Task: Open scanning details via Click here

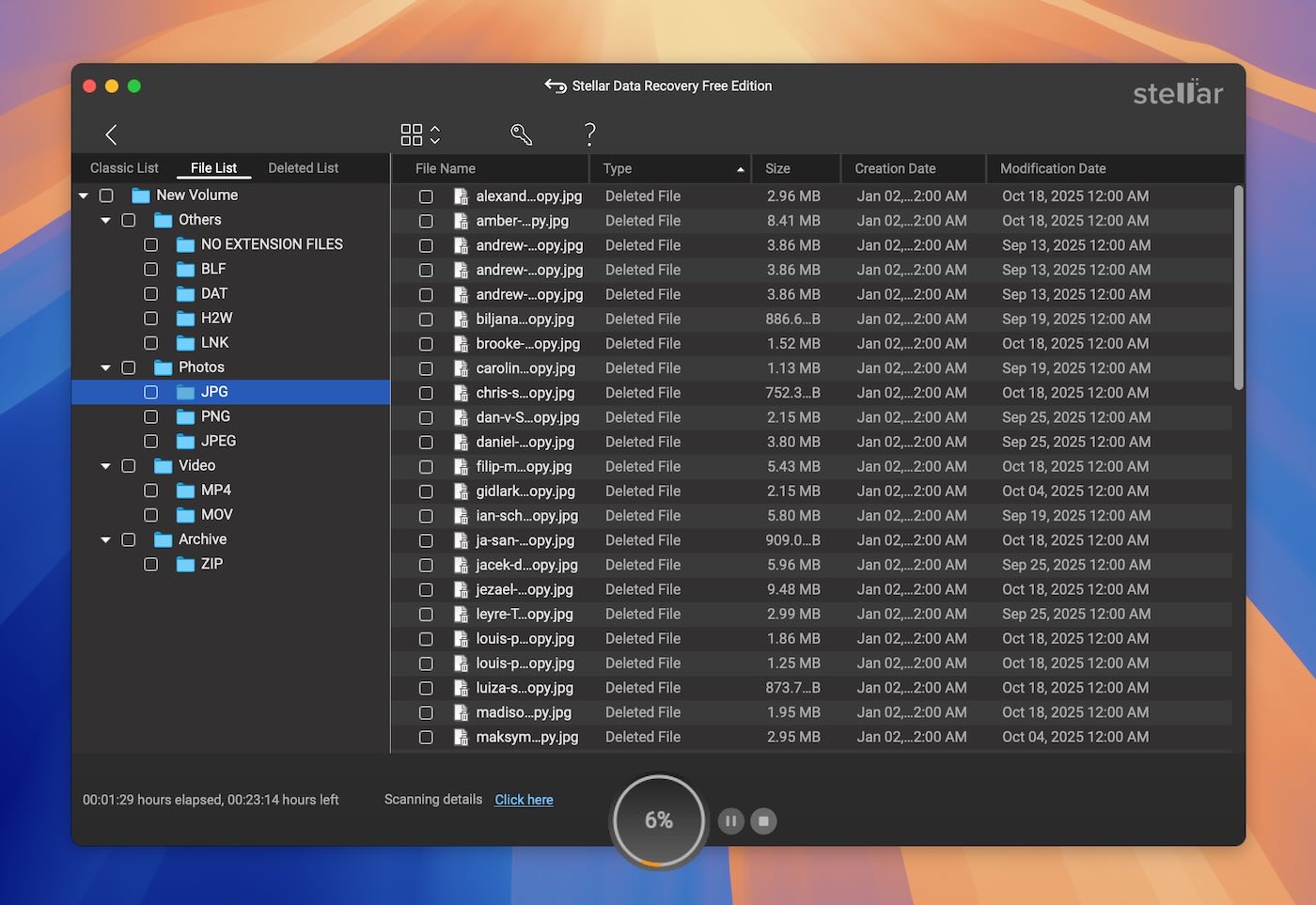Action: pyautogui.click(x=524, y=800)
